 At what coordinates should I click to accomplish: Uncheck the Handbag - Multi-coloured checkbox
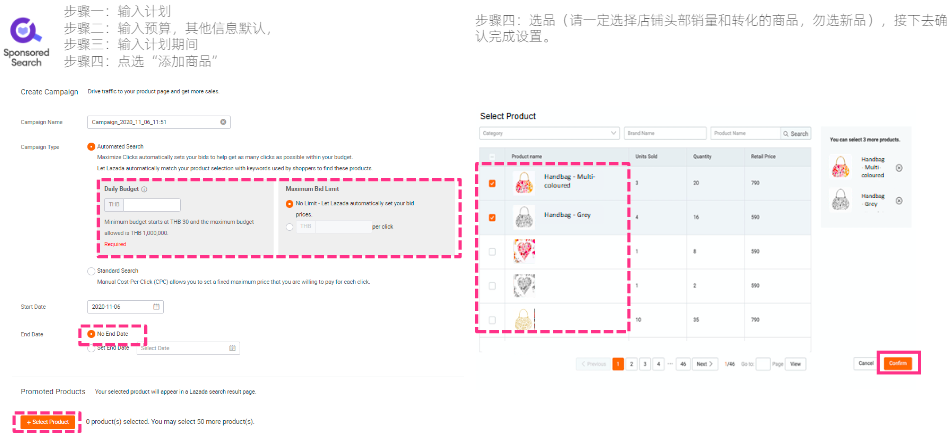point(491,183)
